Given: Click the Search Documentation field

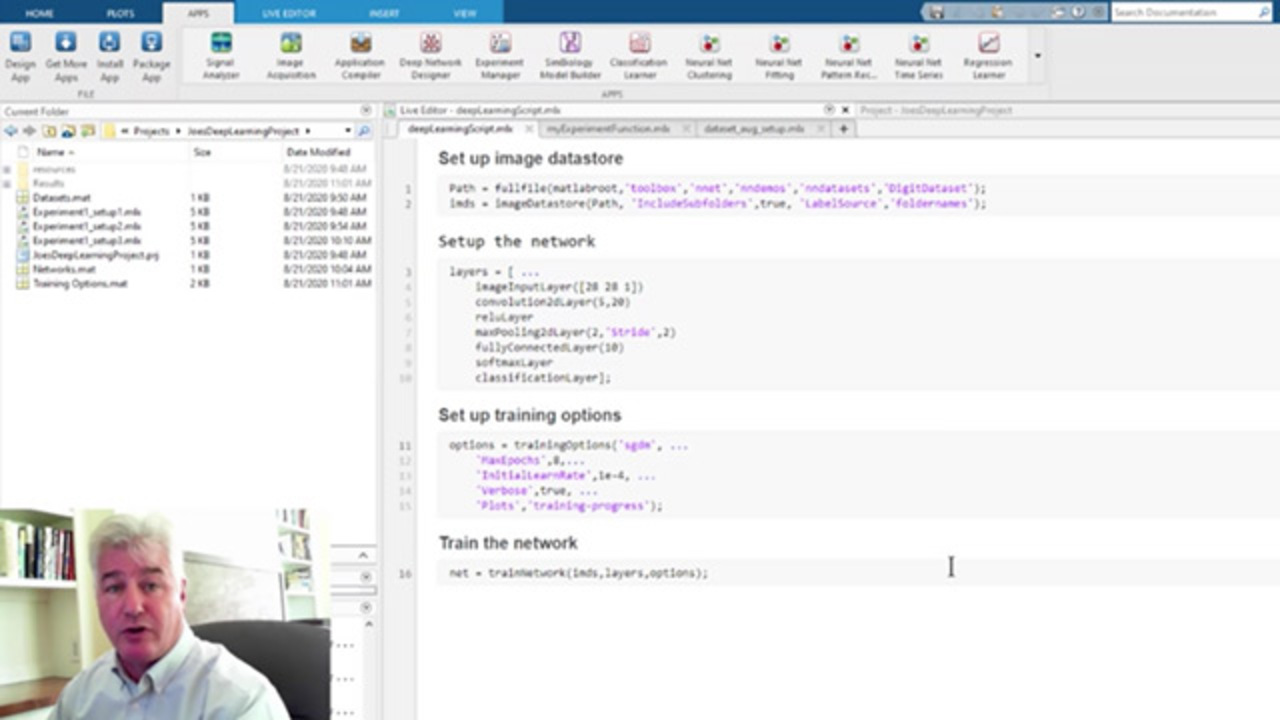Looking at the screenshot, I should pos(1184,12).
